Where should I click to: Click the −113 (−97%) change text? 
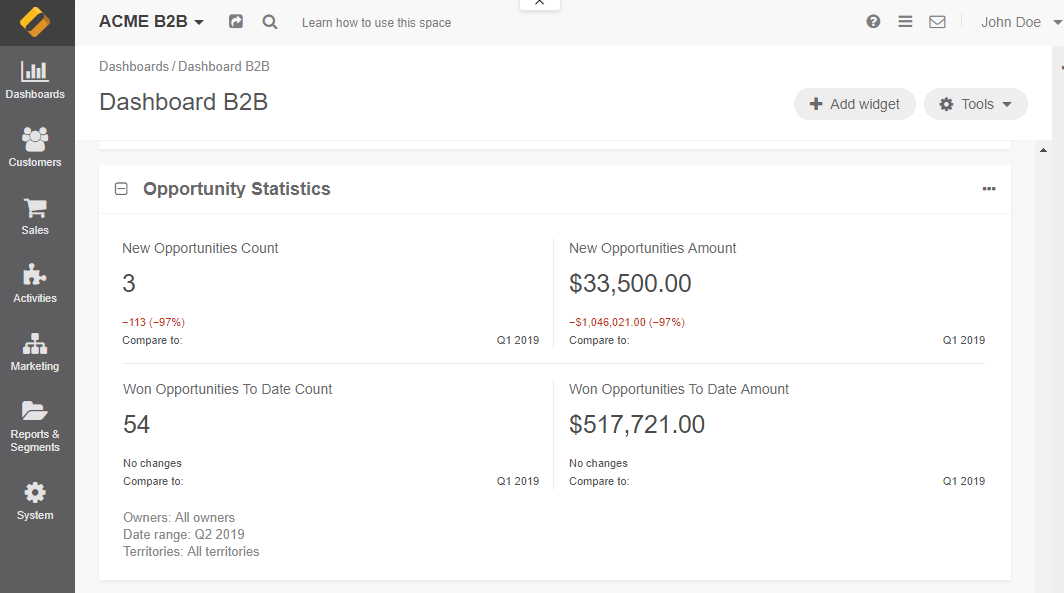pos(153,322)
